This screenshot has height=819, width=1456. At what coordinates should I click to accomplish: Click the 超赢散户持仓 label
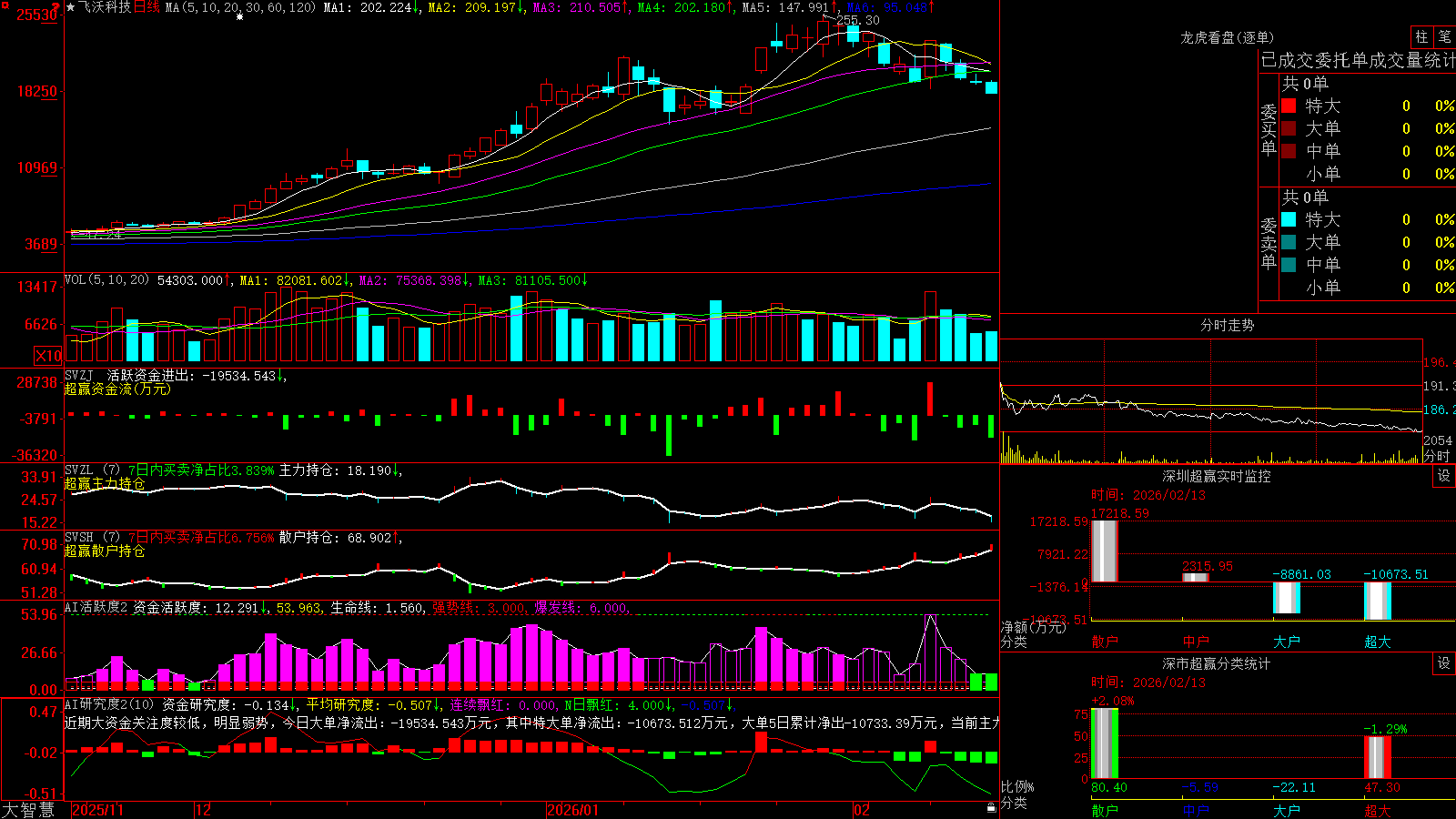pyautogui.click(x=105, y=551)
